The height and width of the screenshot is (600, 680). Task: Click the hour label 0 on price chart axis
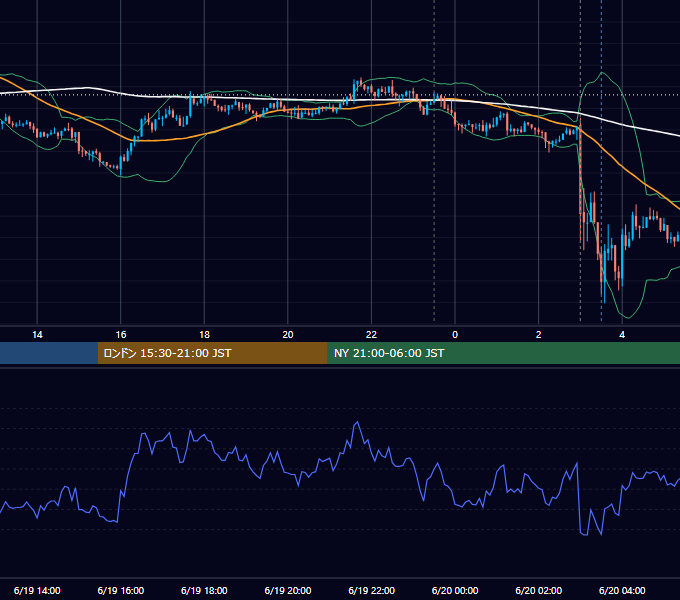tap(455, 335)
